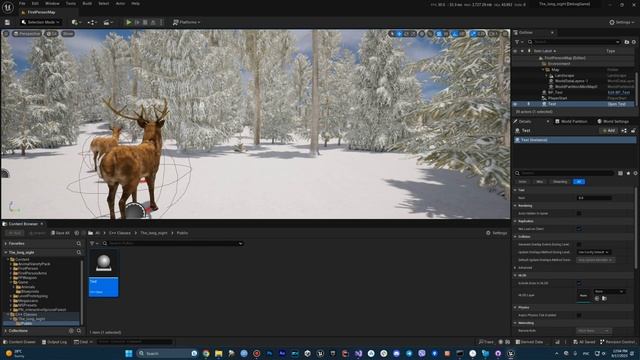Click the Outliner search field
Image resolution: width=640 pixels, height=360 pixels.
[574, 42]
